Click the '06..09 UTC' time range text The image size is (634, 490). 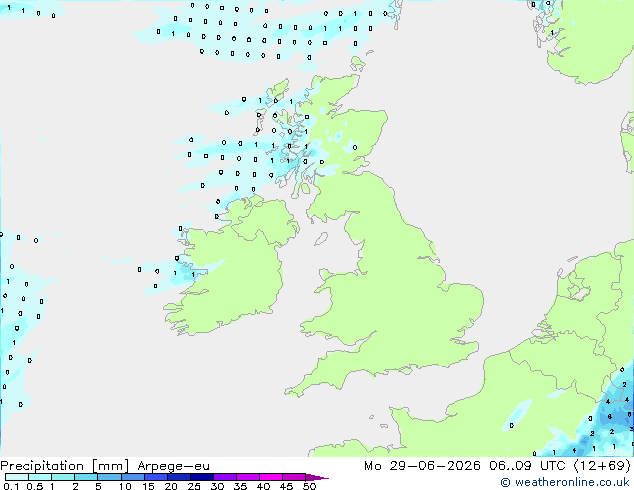pos(527,466)
